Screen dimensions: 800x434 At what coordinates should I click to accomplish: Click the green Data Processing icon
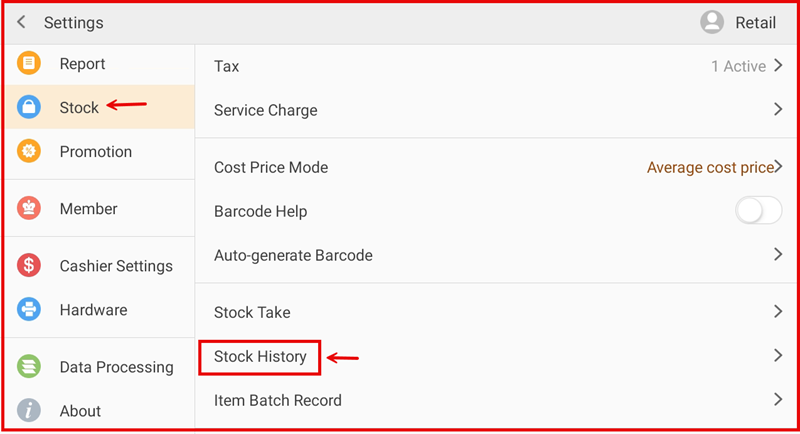30,367
